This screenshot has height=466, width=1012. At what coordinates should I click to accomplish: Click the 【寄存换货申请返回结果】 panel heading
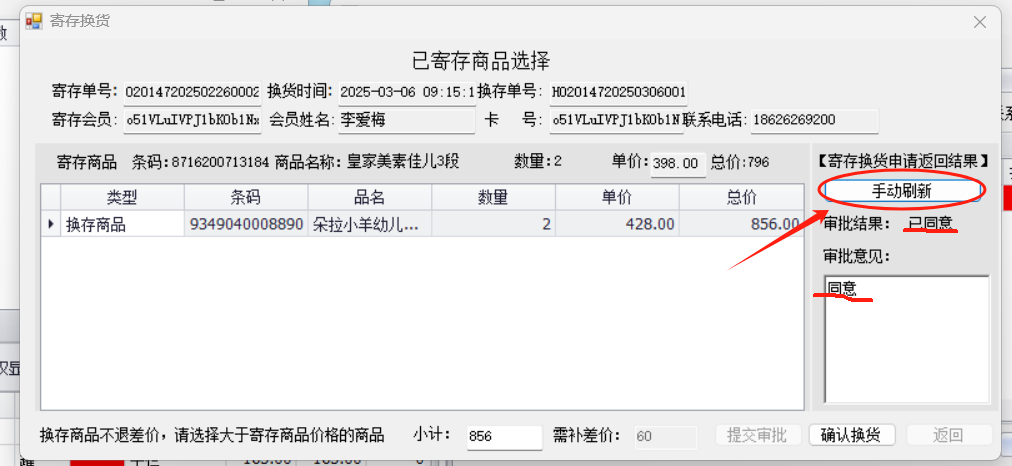[902, 161]
